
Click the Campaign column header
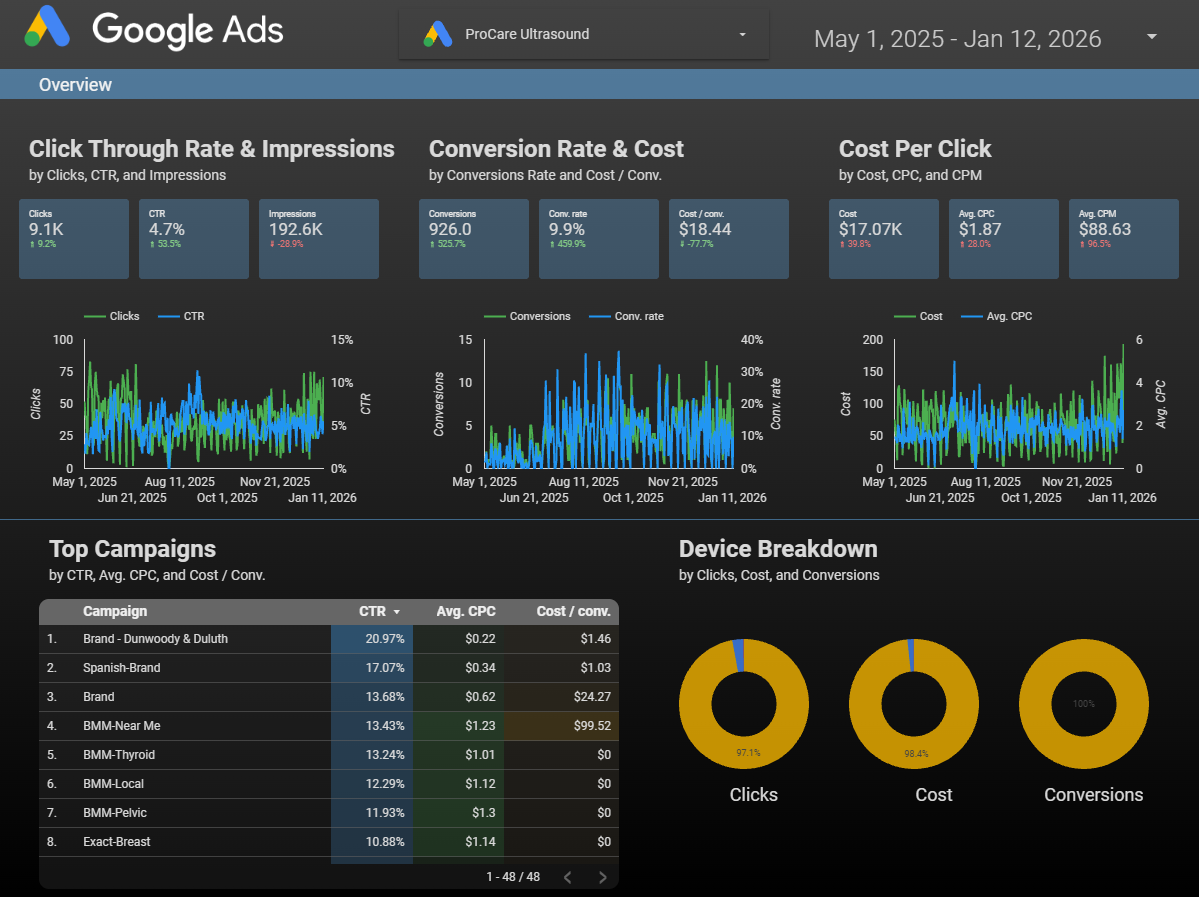pos(115,611)
